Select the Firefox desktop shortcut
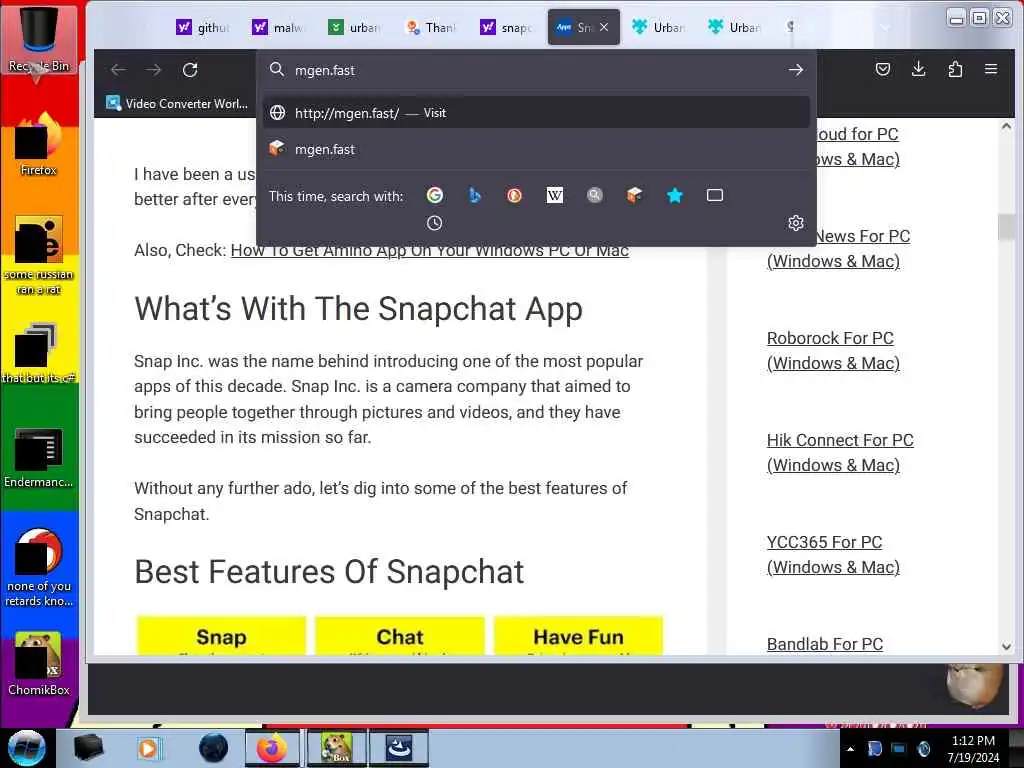Image resolution: width=1024 pixels, height=768 pixels. pyautogui.click(x=39, y=144)
